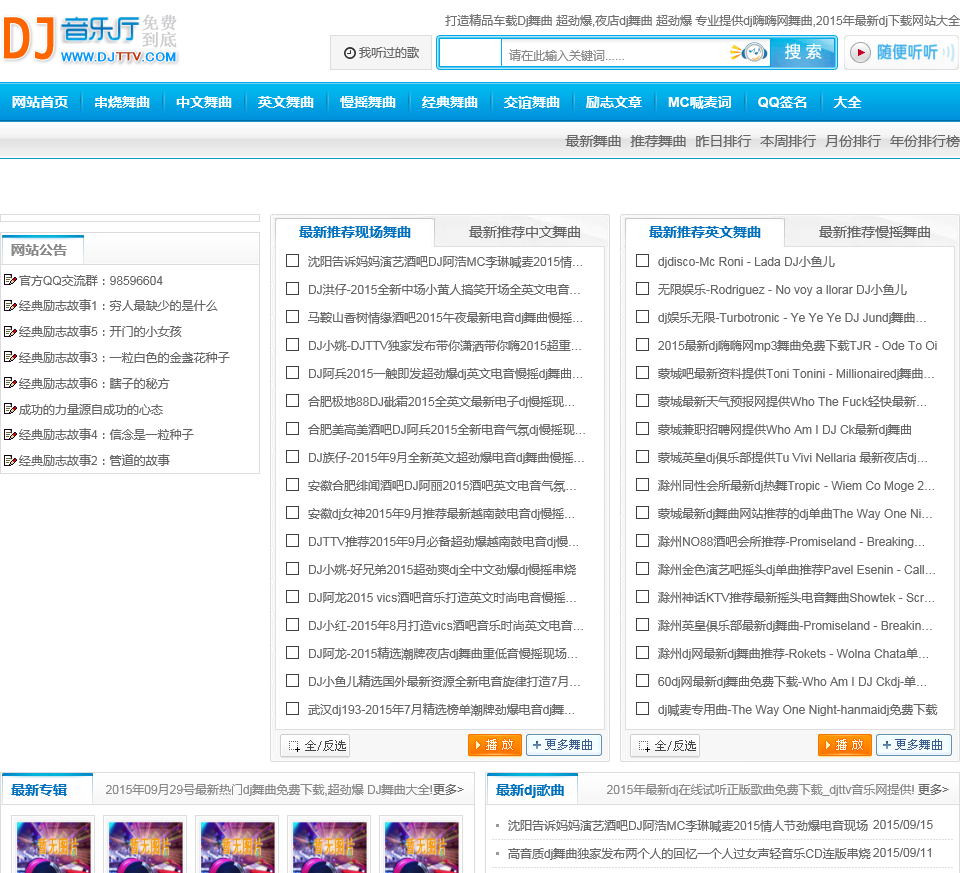Click the note icon beside 经典励志故事5
The width and height of the screenshot is (960, 873).
pos(10,331)
